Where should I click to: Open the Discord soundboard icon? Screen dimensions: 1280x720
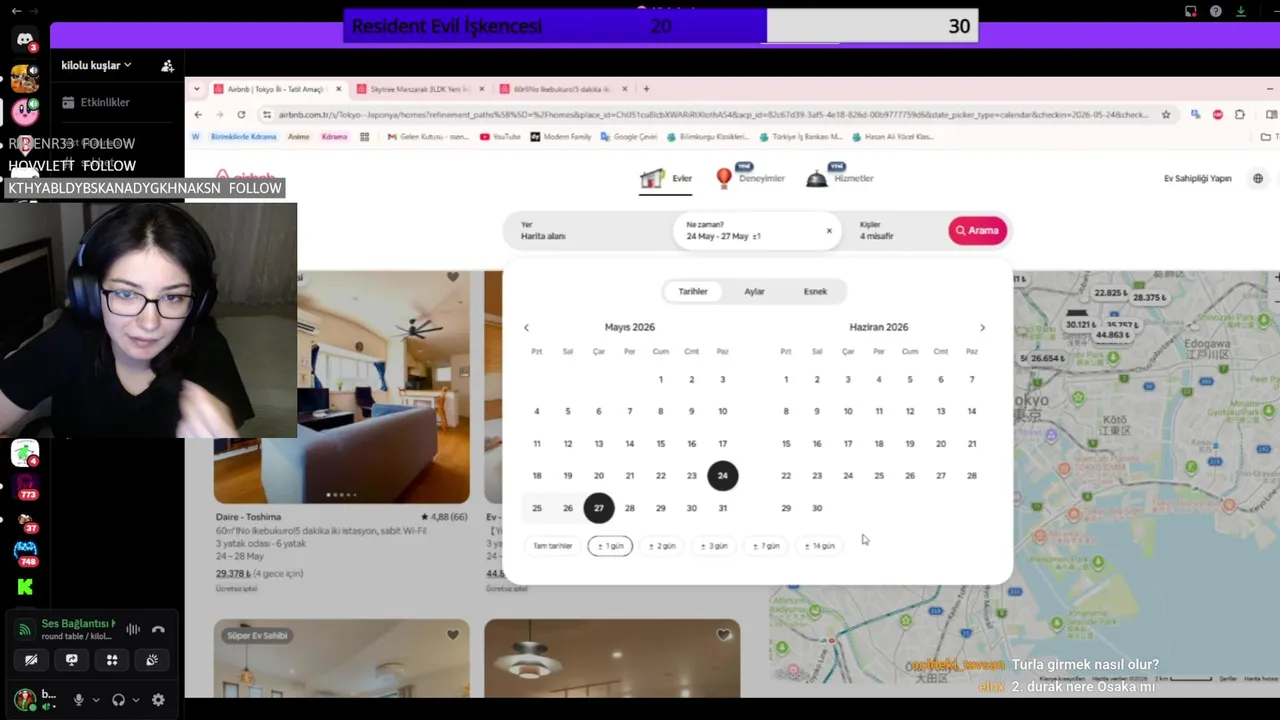pyautogui.click(x=152, y=660)
